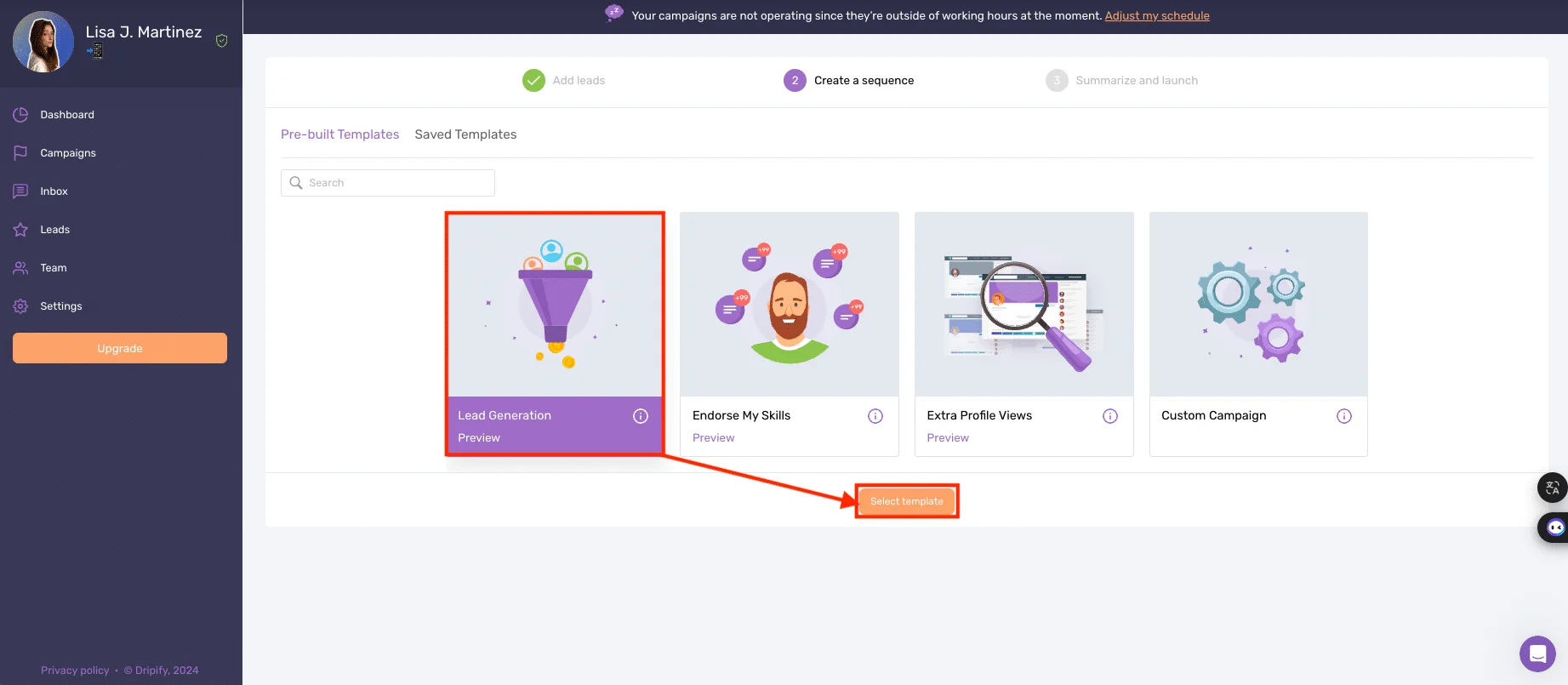Switch to Saved Templates tab
This screenshot has width=1568, height=685.
(x=465, y=134)
